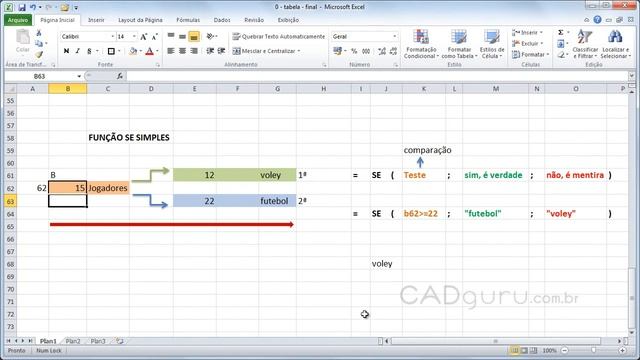Click the Increase Font Size icon
The width and height of the screenshot is (640, 360).
coord(144,37)
